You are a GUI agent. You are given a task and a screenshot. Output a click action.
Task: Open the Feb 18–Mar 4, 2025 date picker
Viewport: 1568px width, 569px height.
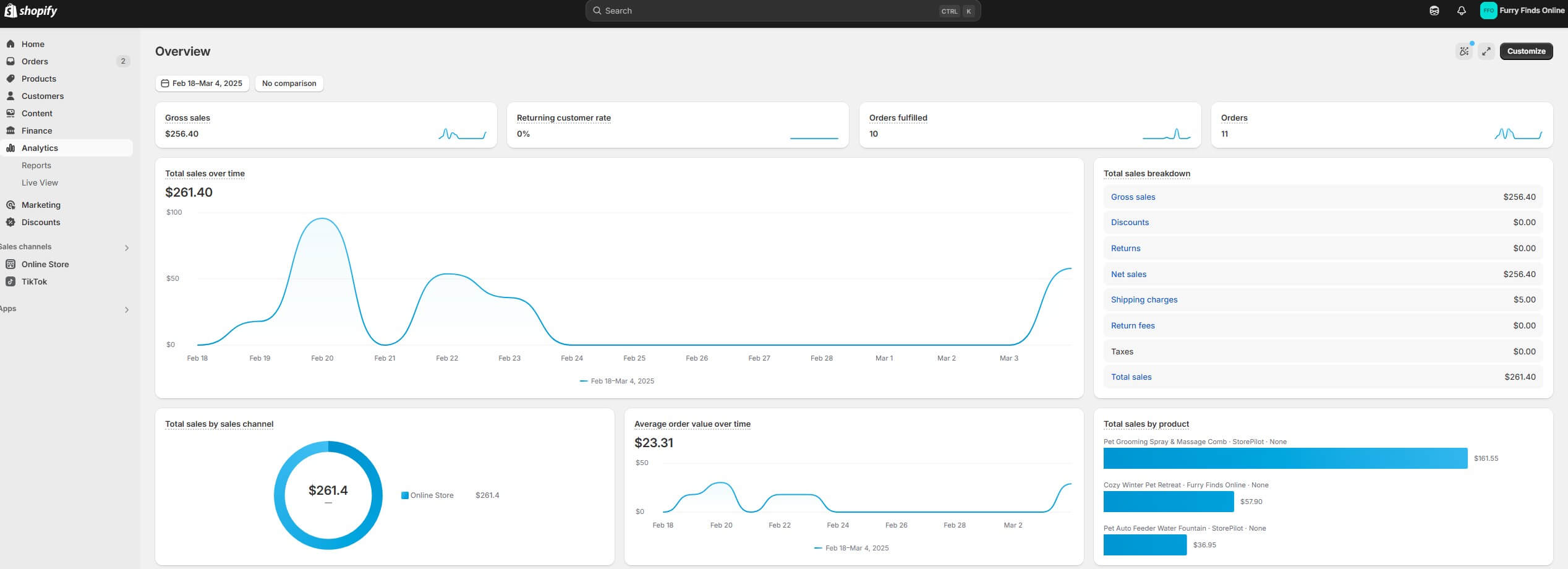pyautogui.click(x=202, y=83)
